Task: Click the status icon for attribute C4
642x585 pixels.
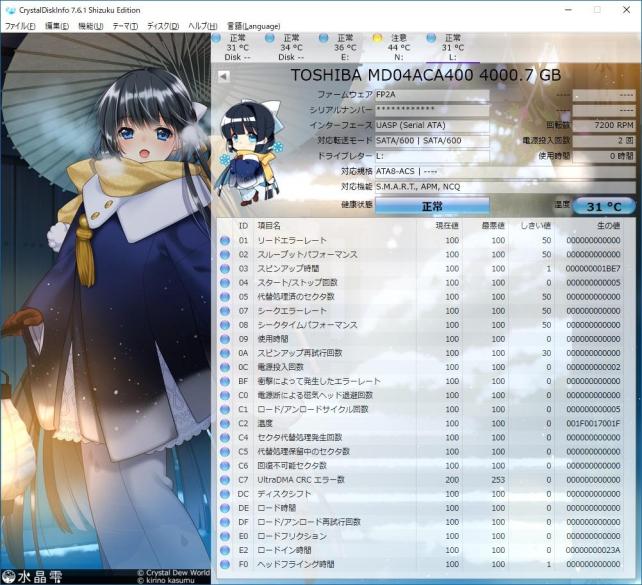Action: coord(225,438)
